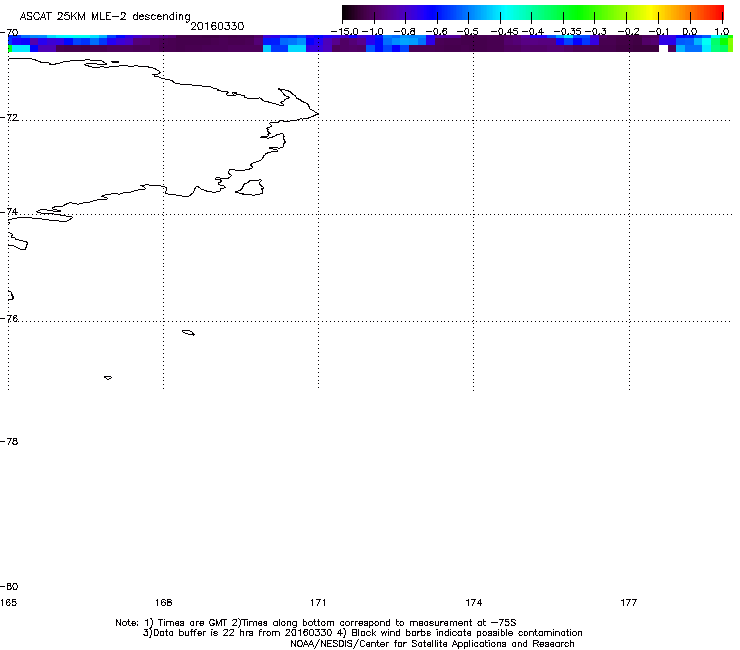Pick the cyan section of the color bar

pos(507,13)
